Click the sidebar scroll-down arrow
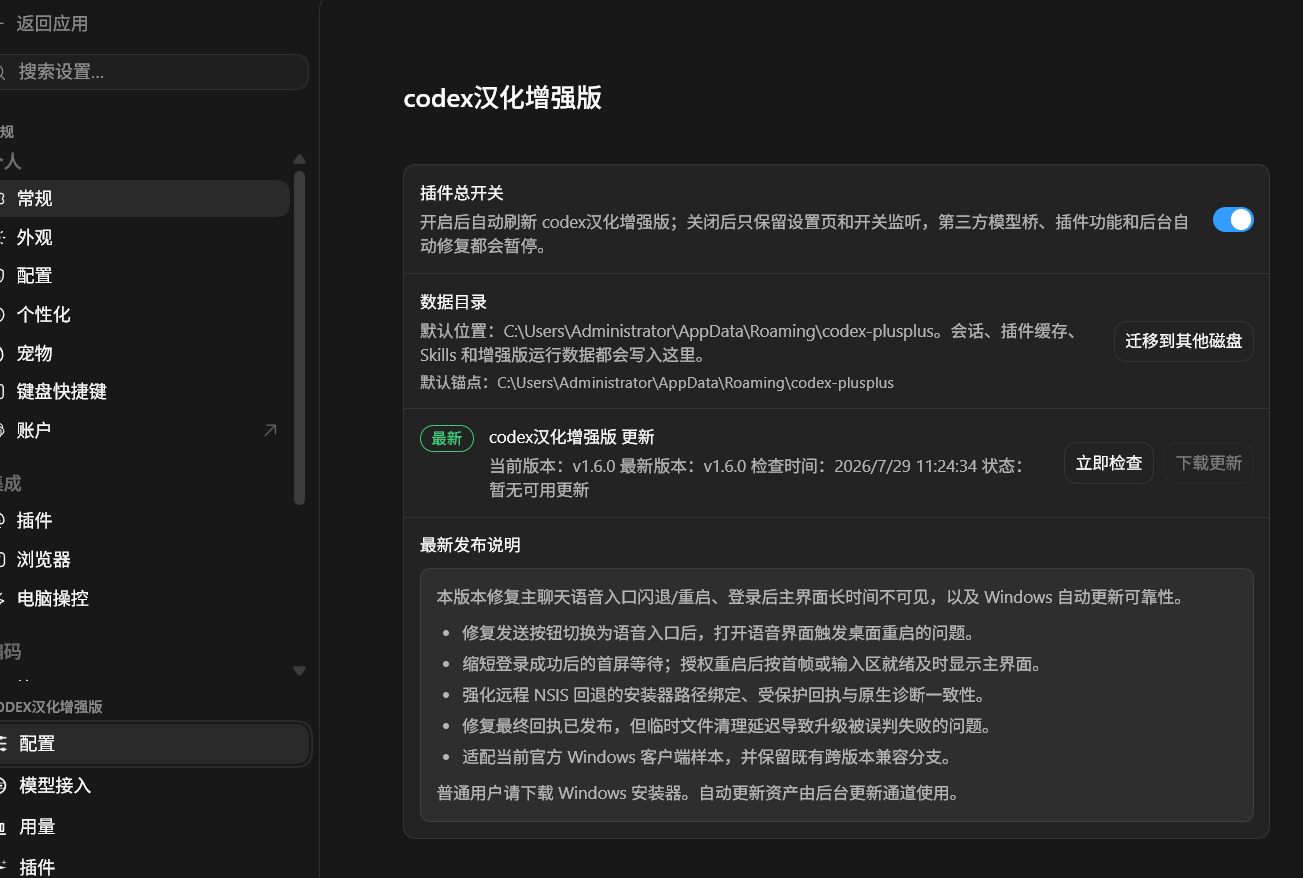The height and width of the screenshot is (878, 1303). pyautogui.click(x=299, y=670)
